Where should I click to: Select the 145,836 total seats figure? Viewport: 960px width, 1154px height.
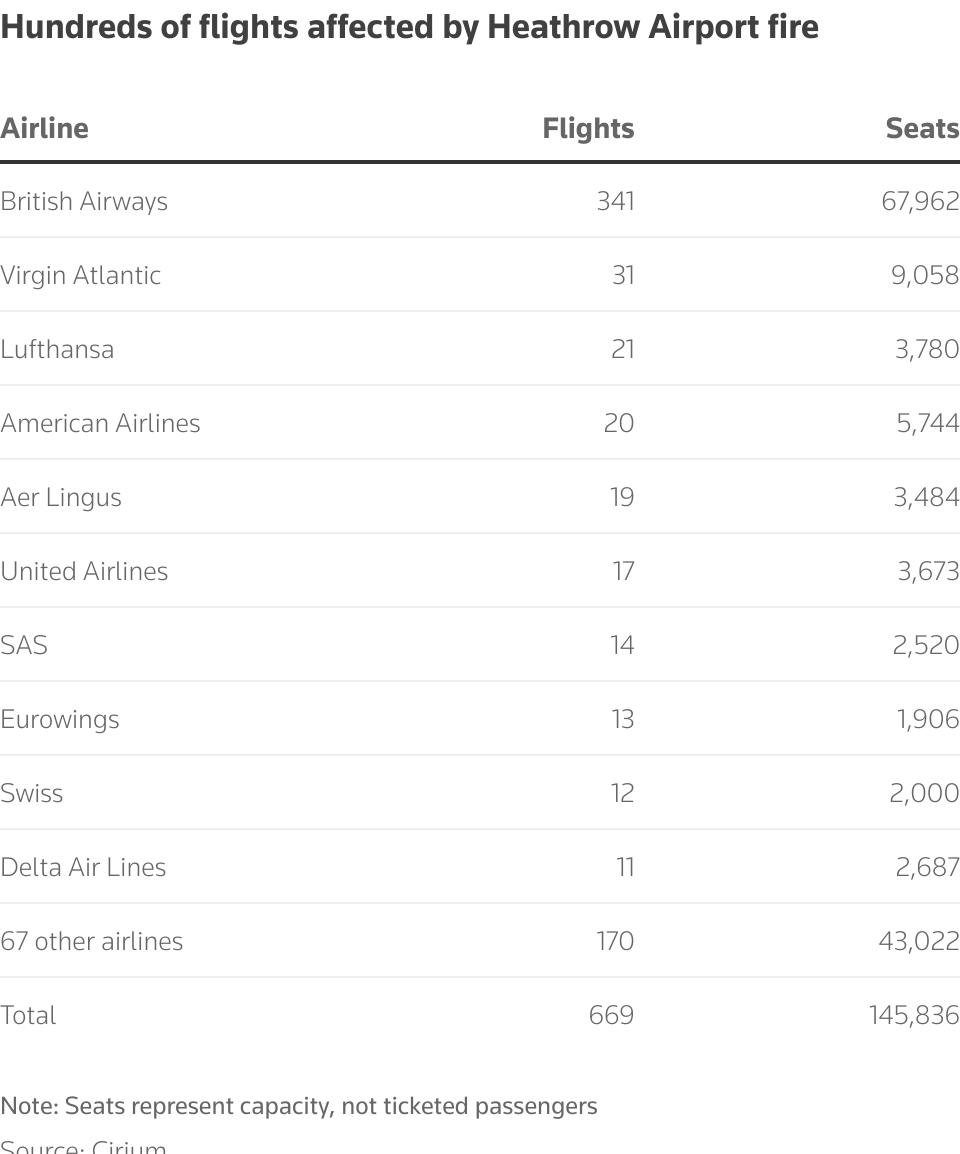(913, 1015)
